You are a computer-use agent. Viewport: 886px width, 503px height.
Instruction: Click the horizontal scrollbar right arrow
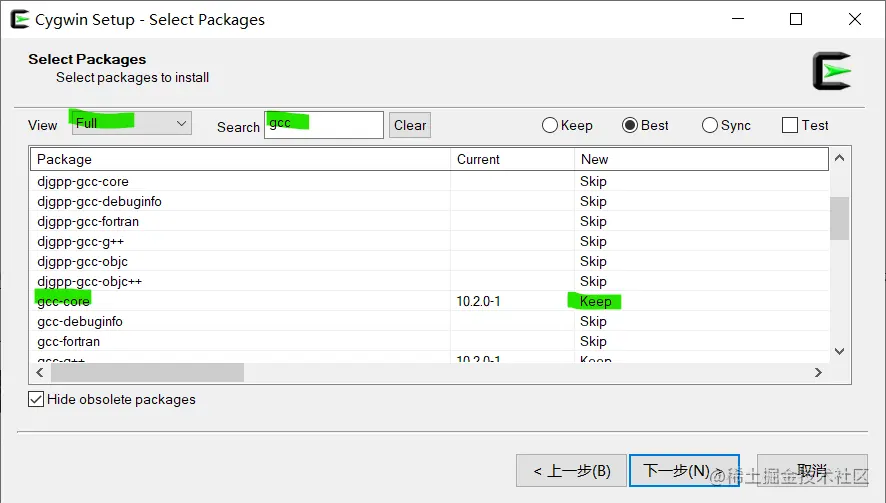point(818,372)
